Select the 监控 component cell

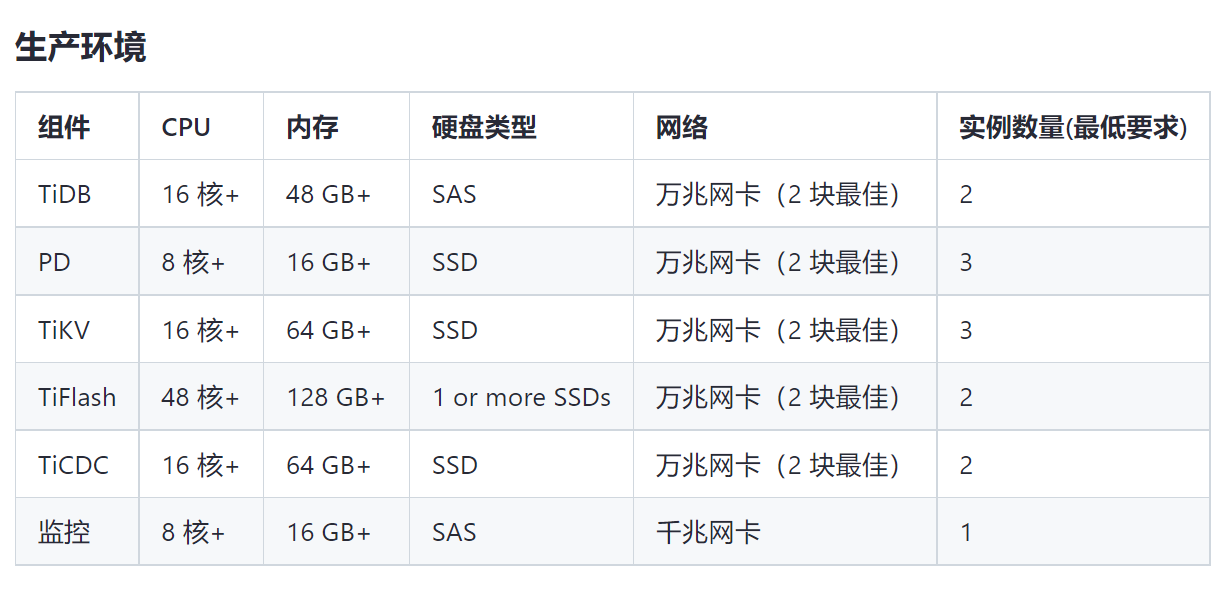pos(64,532)
